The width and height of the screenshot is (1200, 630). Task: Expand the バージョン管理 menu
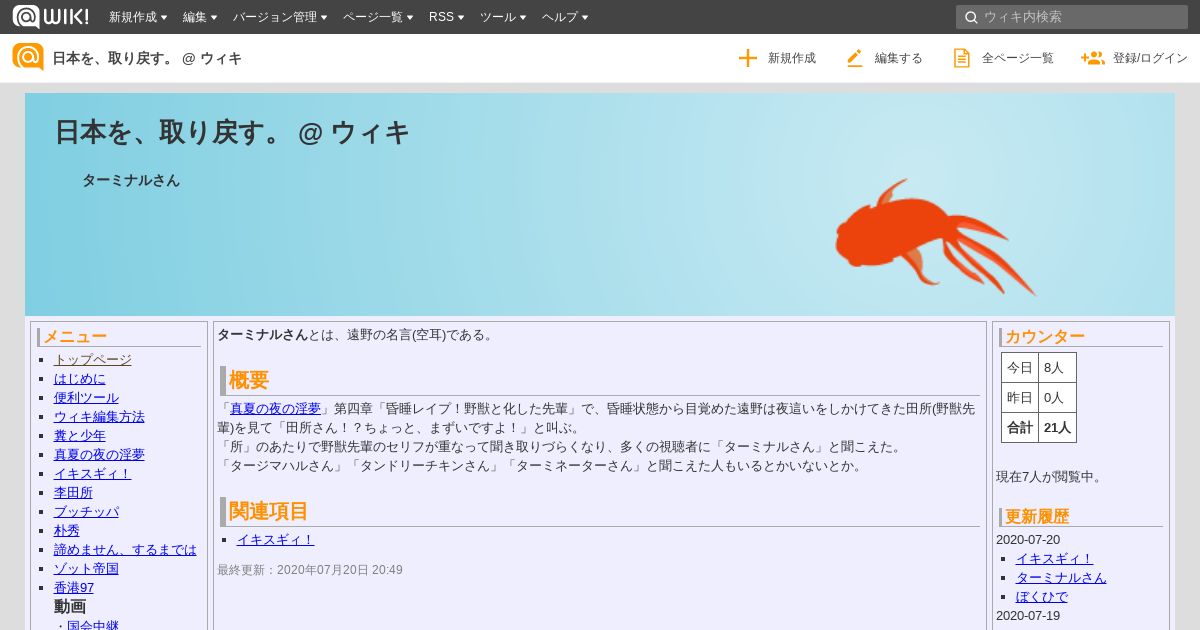click(280, 17)
